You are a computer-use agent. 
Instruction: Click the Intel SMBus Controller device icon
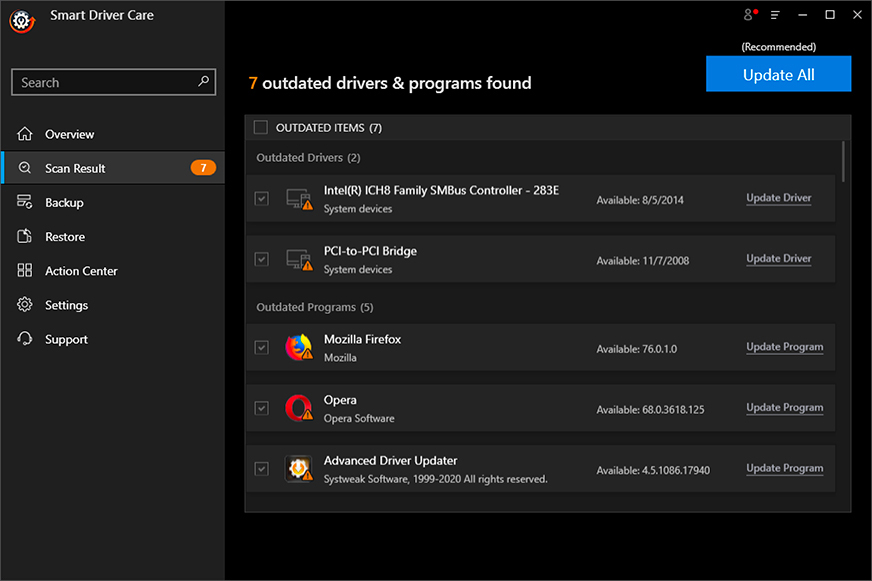point(298,199)
